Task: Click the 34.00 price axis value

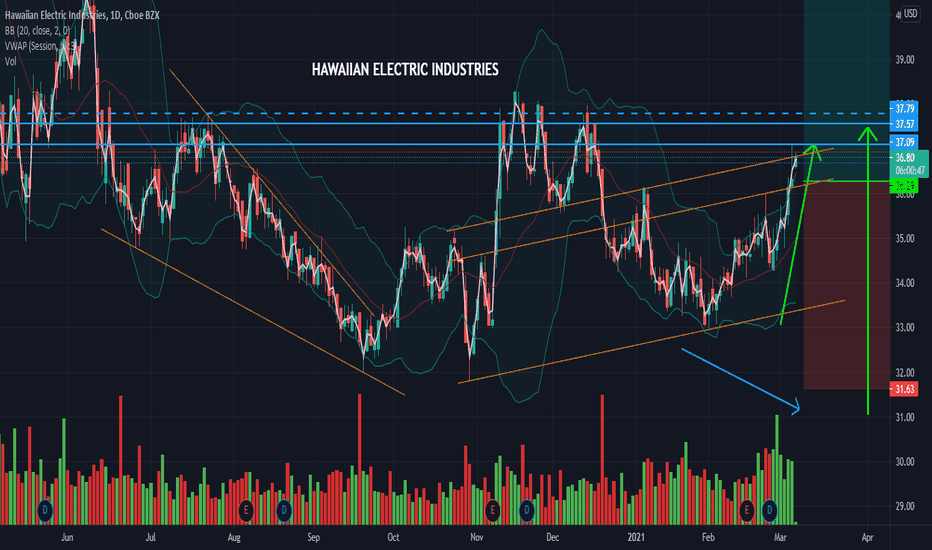Action: click(905, 283)
